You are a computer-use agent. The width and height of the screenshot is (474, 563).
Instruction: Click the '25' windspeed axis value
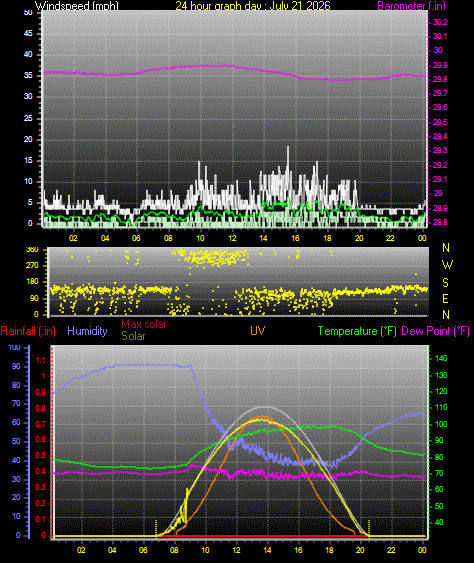(x=28, y=118)
